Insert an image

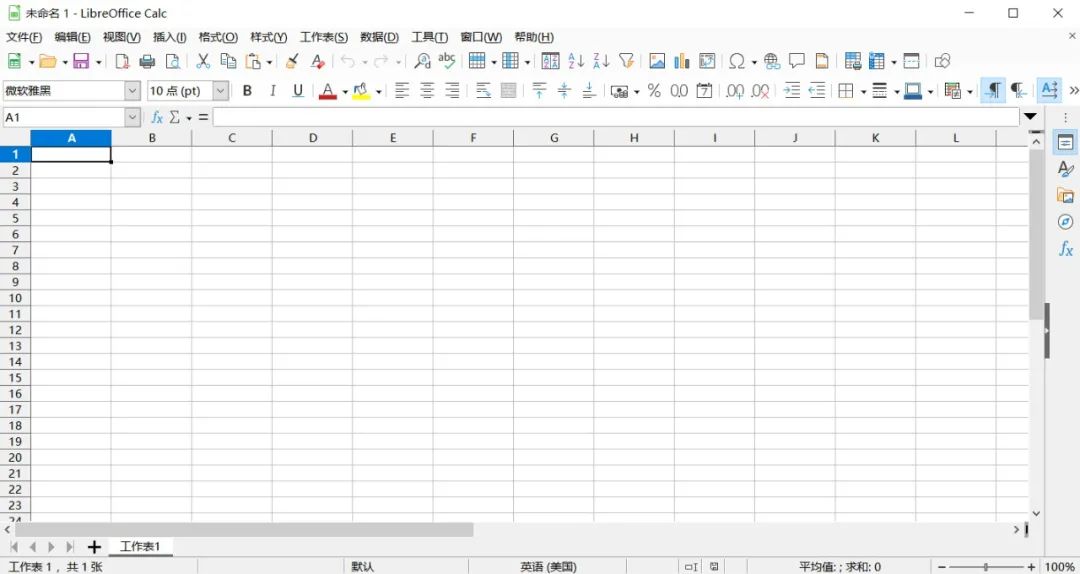tap(657, 61)
